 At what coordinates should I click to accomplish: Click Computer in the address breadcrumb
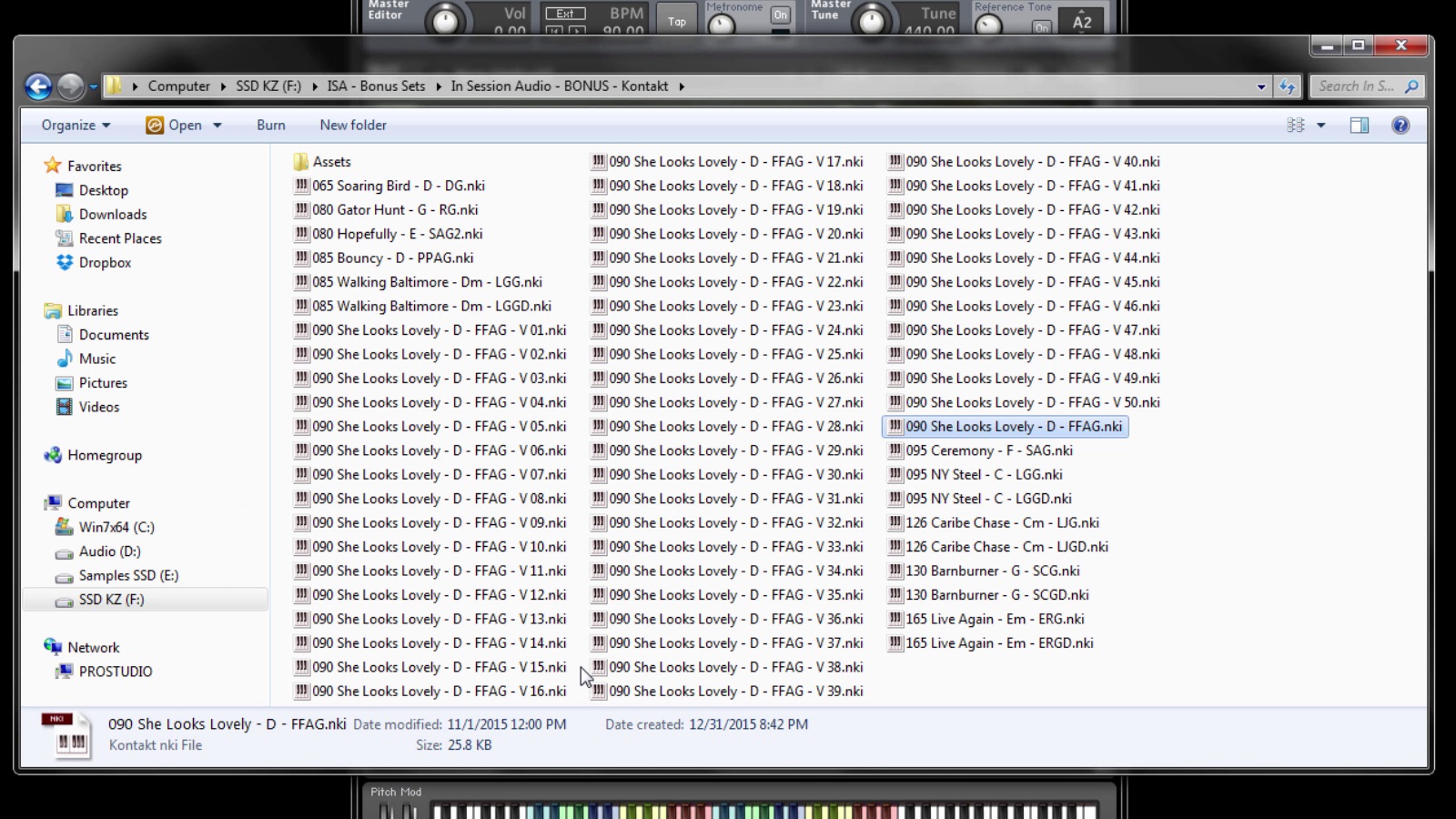pyautogui.click(x=179, y=86)
